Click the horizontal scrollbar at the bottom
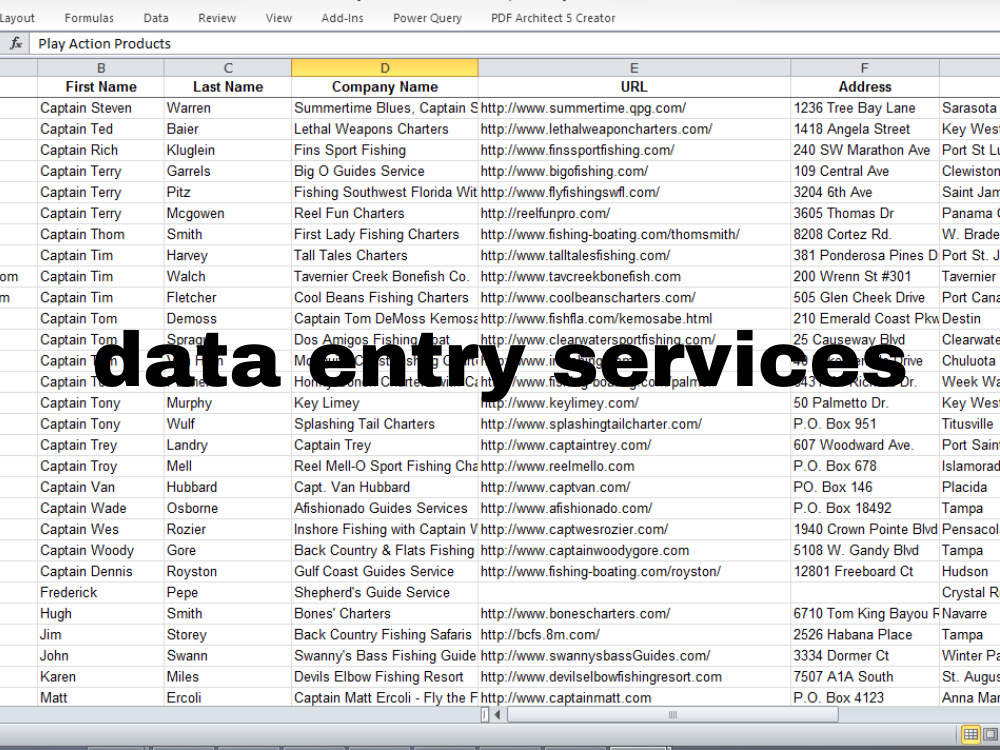This screenshot has width=1000, height=750. point(670,714)
